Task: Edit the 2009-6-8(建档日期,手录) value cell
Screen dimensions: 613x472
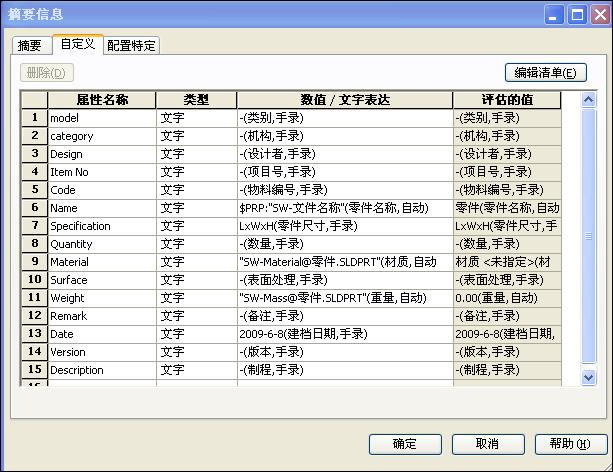Action: 345,334
